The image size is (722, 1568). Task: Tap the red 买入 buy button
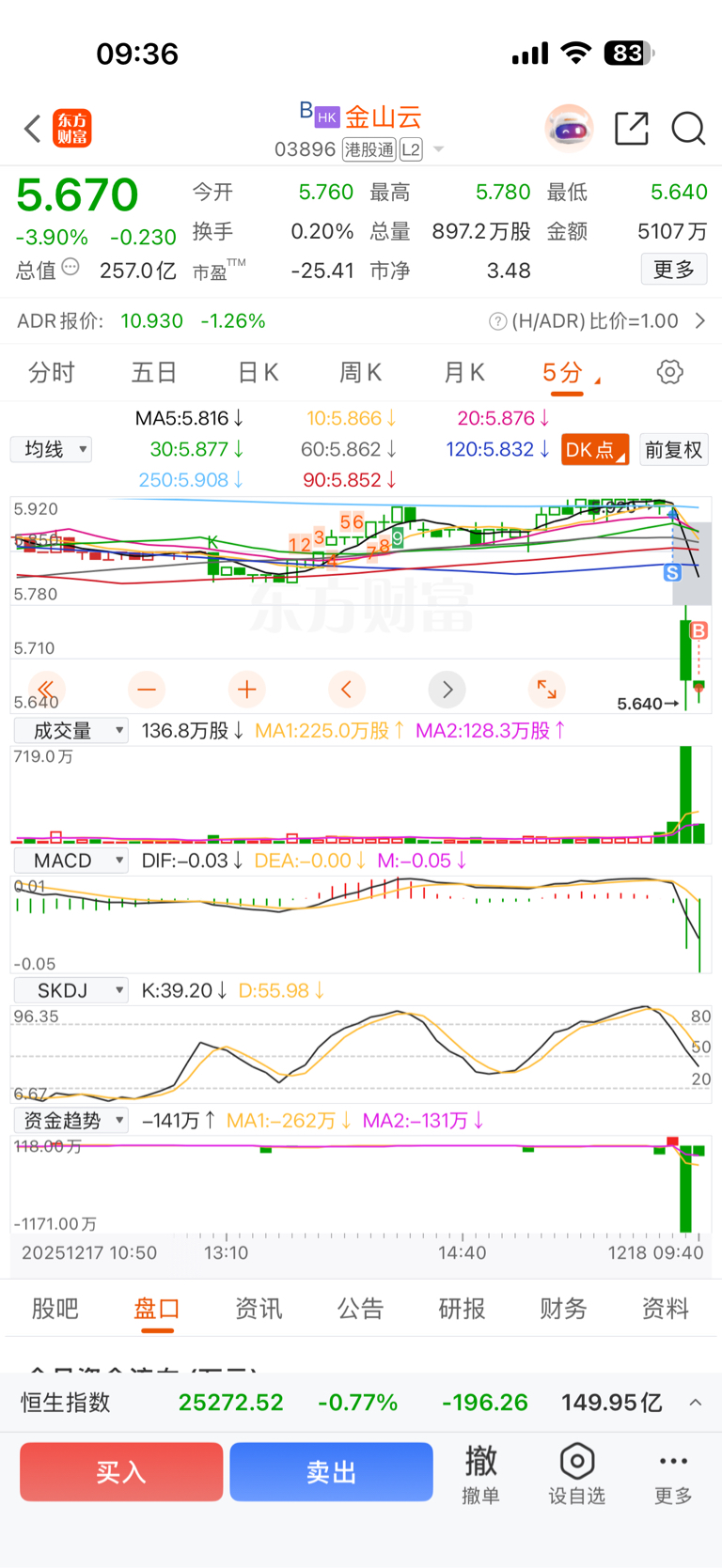pyautogui.click(x=121, y=1472)
